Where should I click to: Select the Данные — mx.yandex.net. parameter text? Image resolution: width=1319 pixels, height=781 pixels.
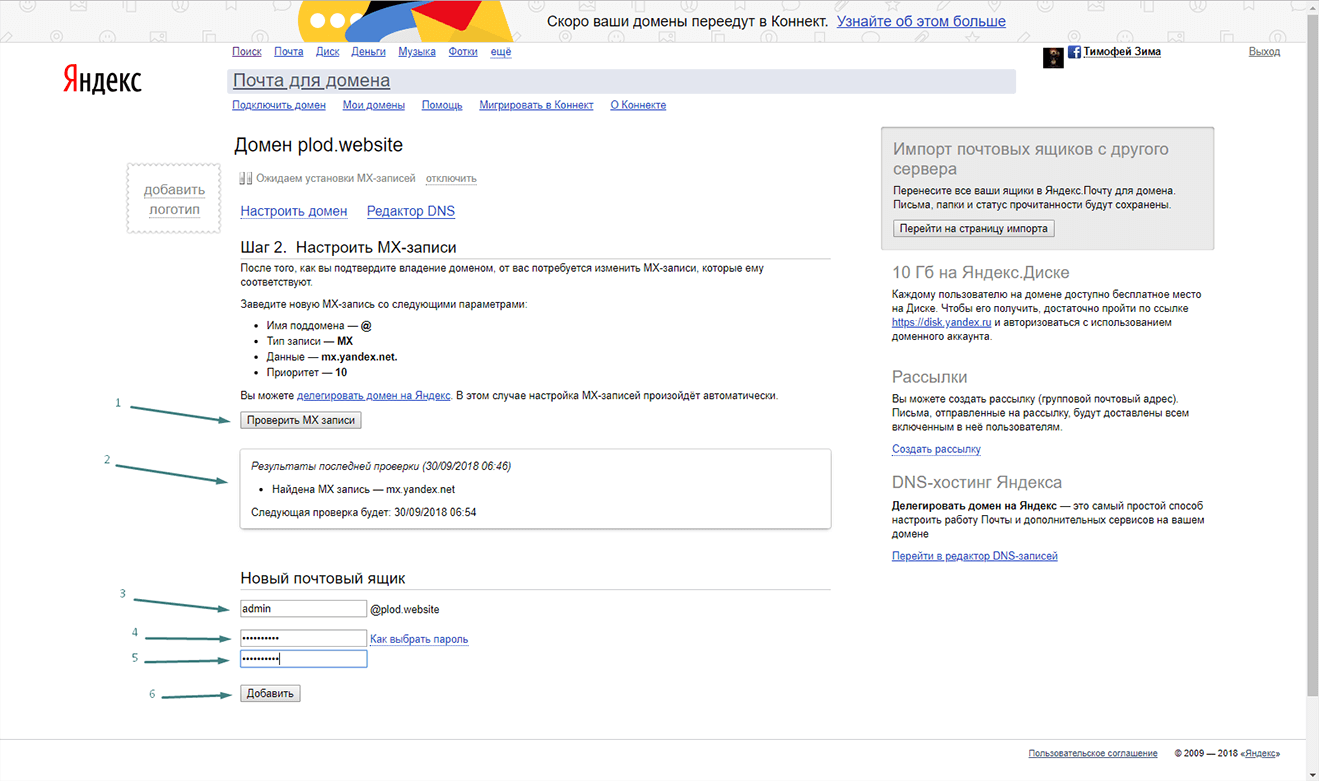coord(332,357)
